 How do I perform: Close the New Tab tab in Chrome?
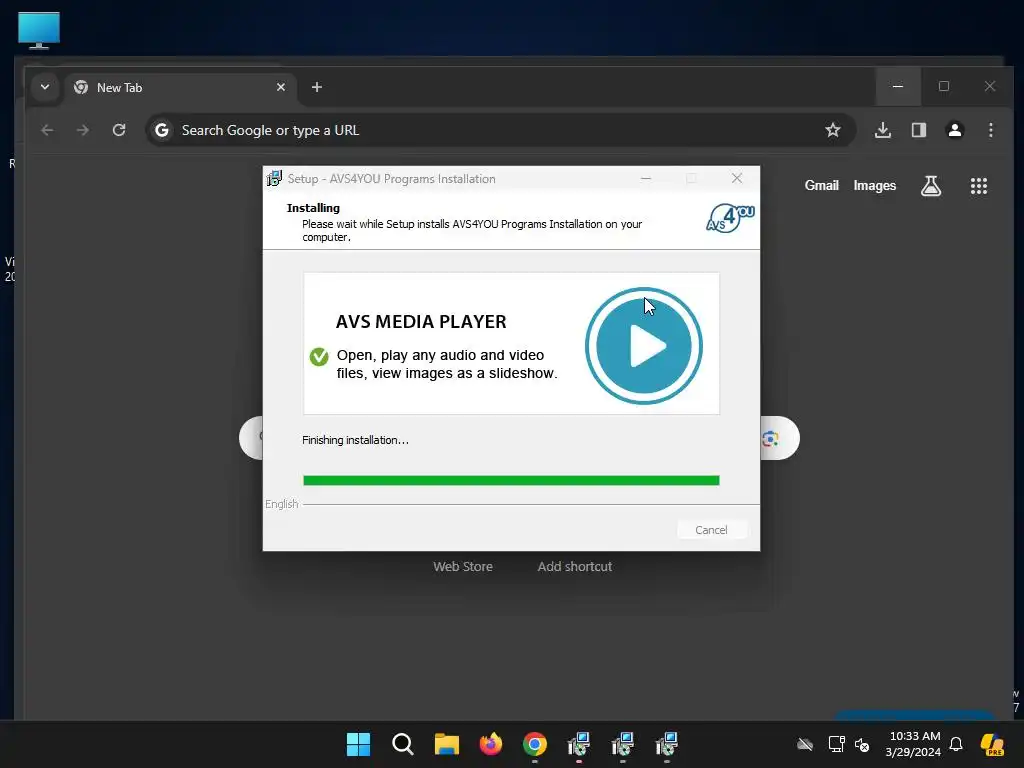(281, 87)
